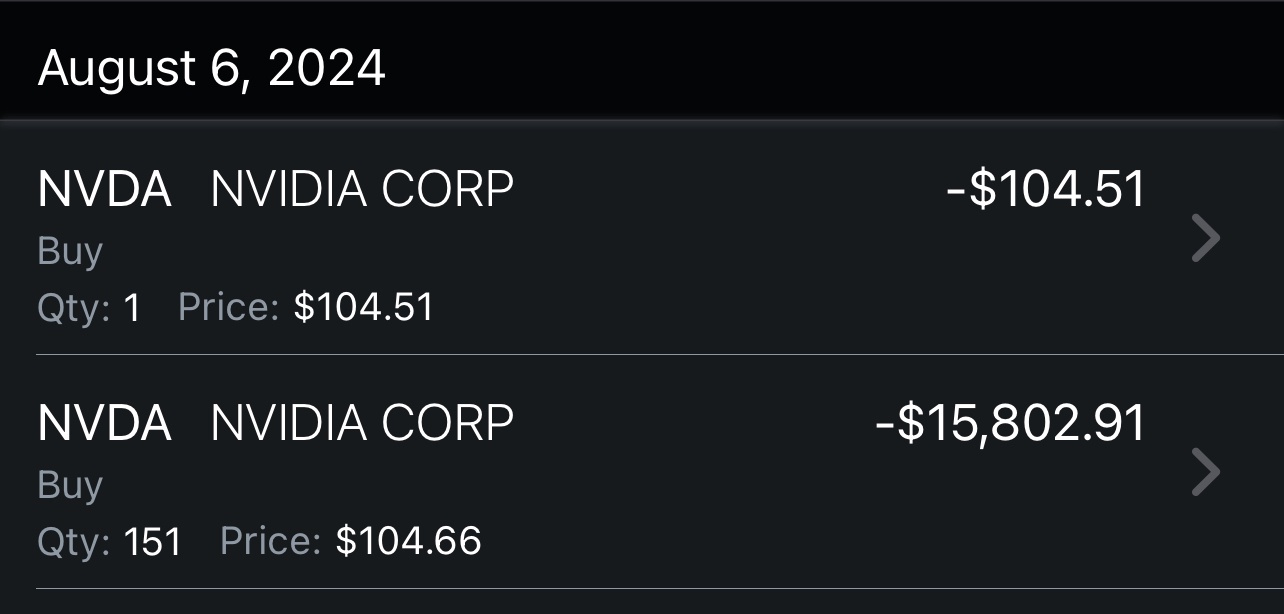Select the $104.66 unit price value

coord(408,541)
